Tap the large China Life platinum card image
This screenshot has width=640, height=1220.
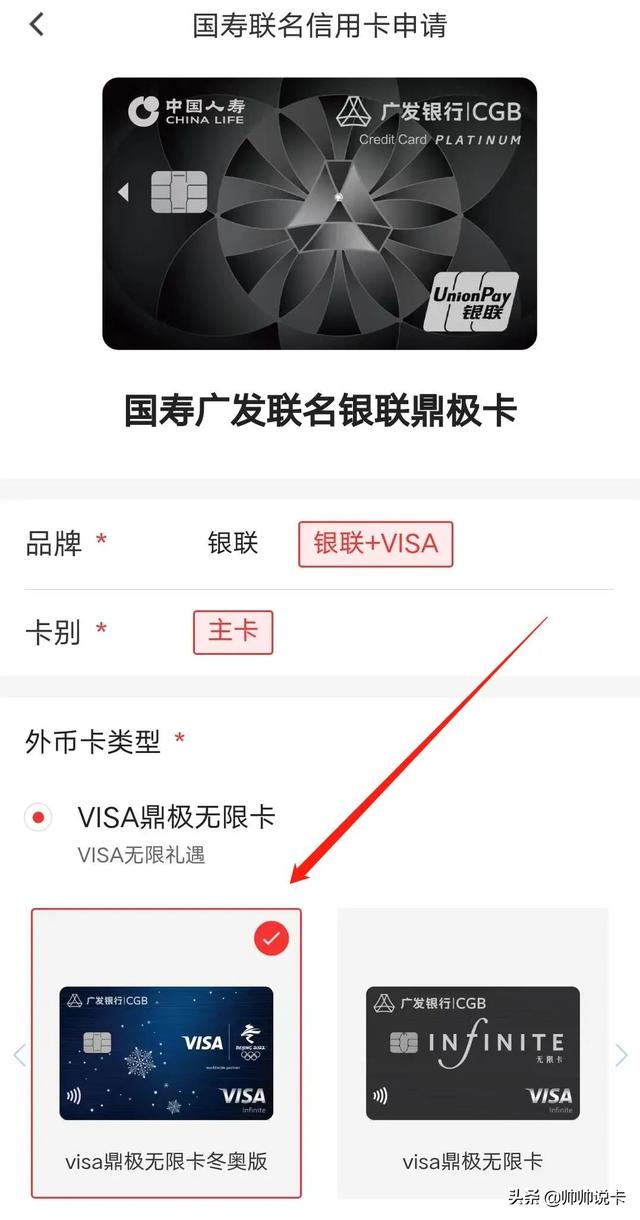pos(319,214)
